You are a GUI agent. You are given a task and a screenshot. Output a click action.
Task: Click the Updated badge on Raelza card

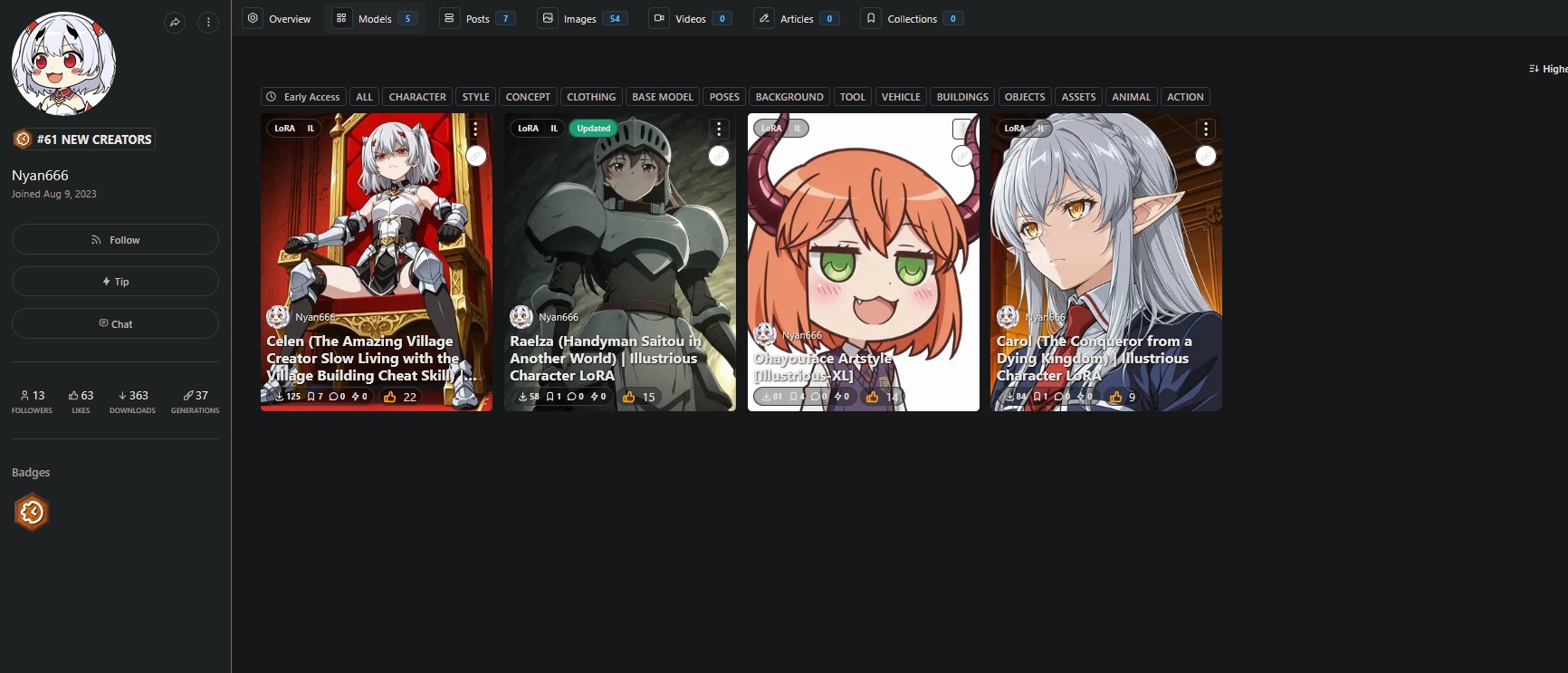(x=594, y=129)
